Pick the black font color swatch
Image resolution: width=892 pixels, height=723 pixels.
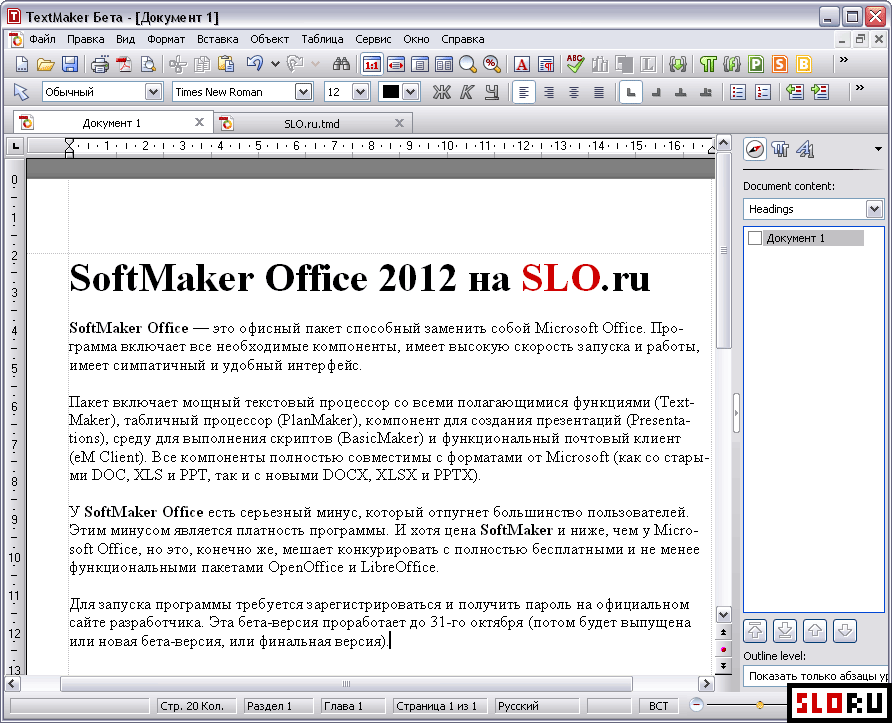391,92
